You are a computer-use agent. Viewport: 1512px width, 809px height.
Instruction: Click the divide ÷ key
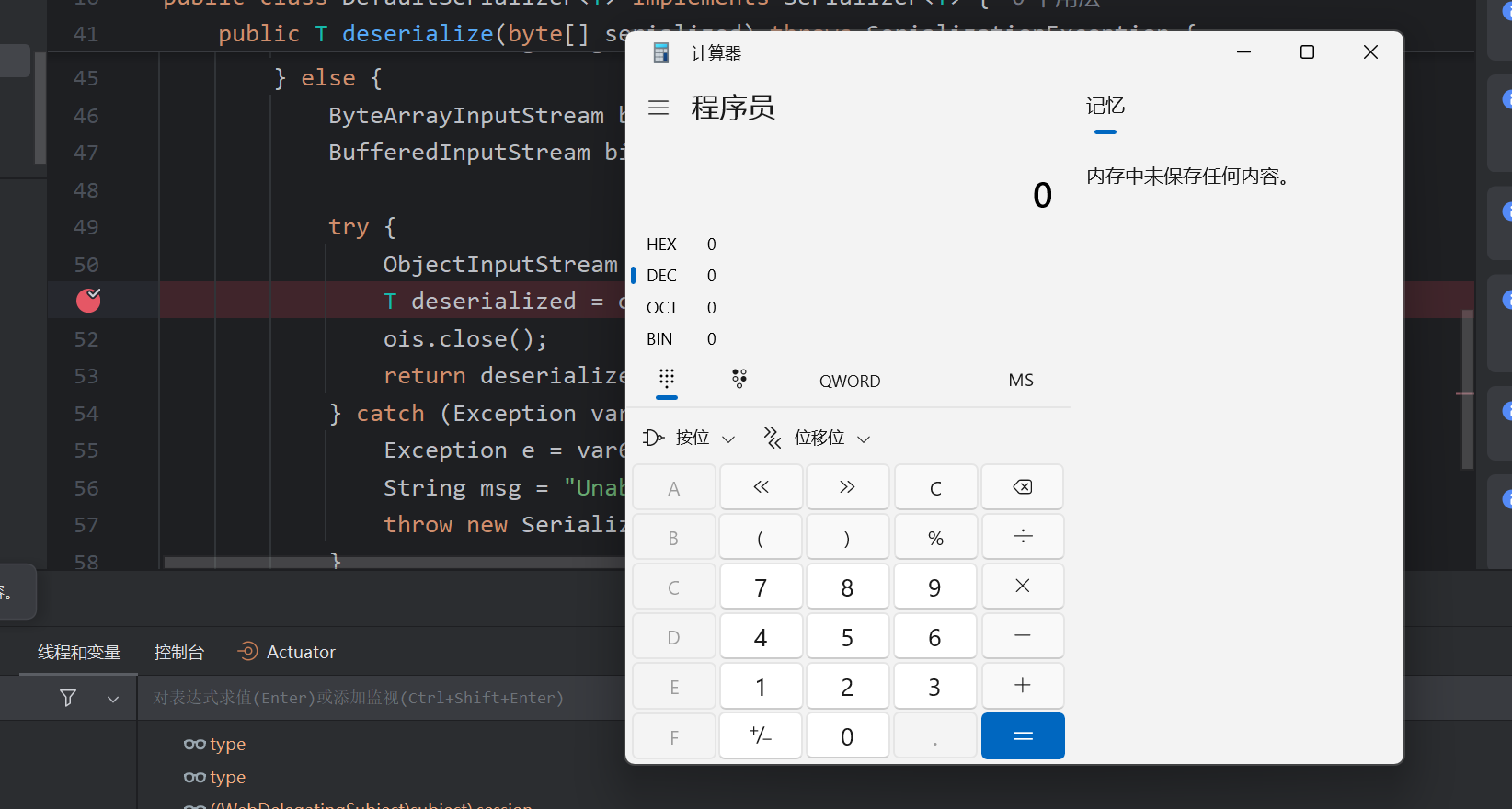[x=1022, y=537]
